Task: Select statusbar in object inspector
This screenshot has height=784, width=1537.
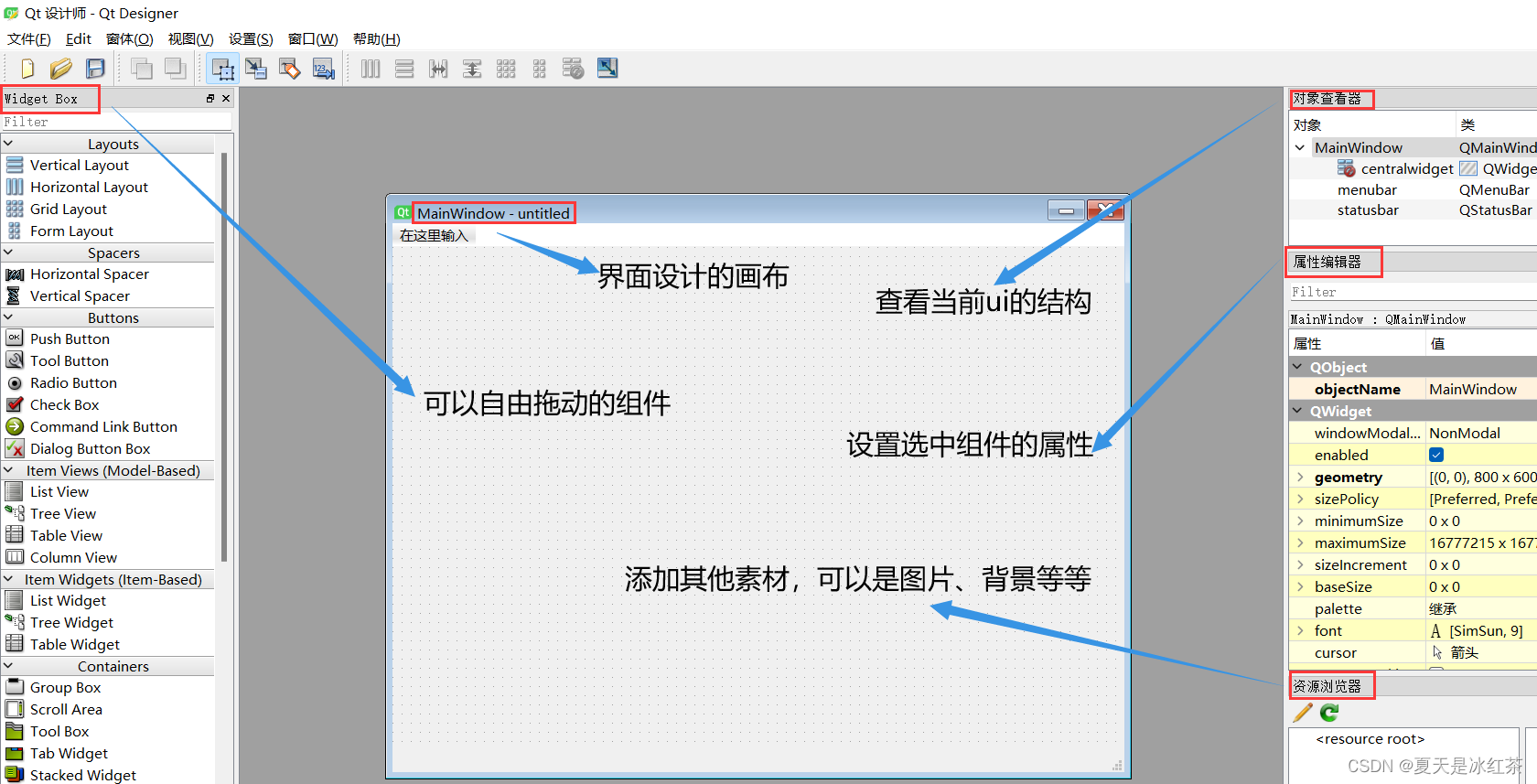Action: 1368,209
